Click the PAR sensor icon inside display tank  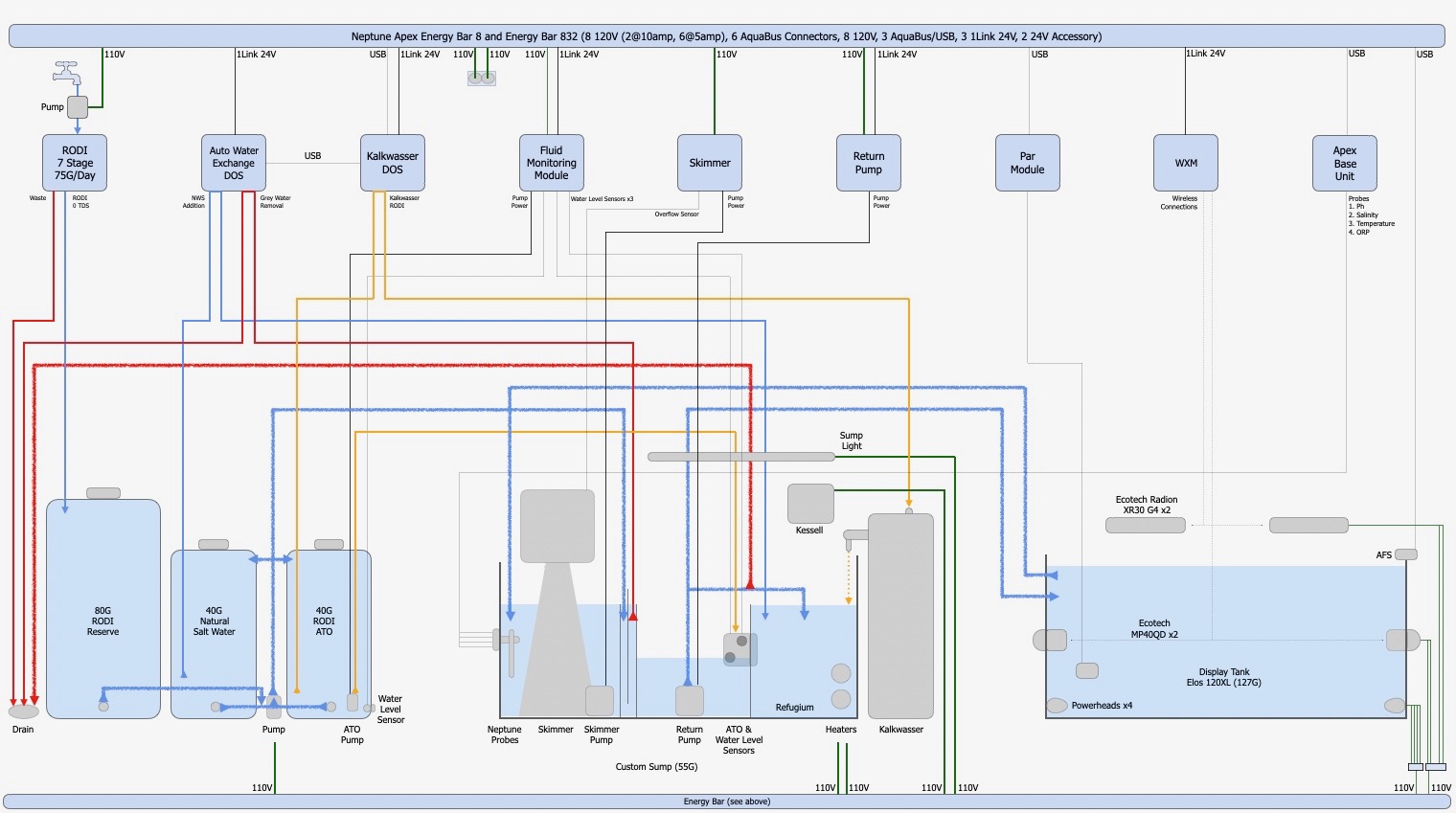(x=1087, y=670)
